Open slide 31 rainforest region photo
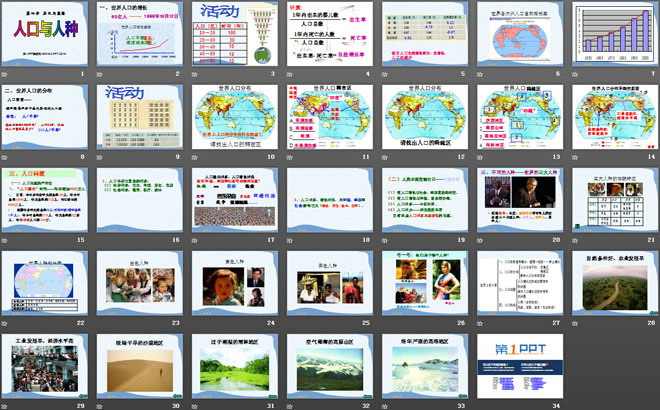This screenshot has height=410, width=660. coord(230,366)
